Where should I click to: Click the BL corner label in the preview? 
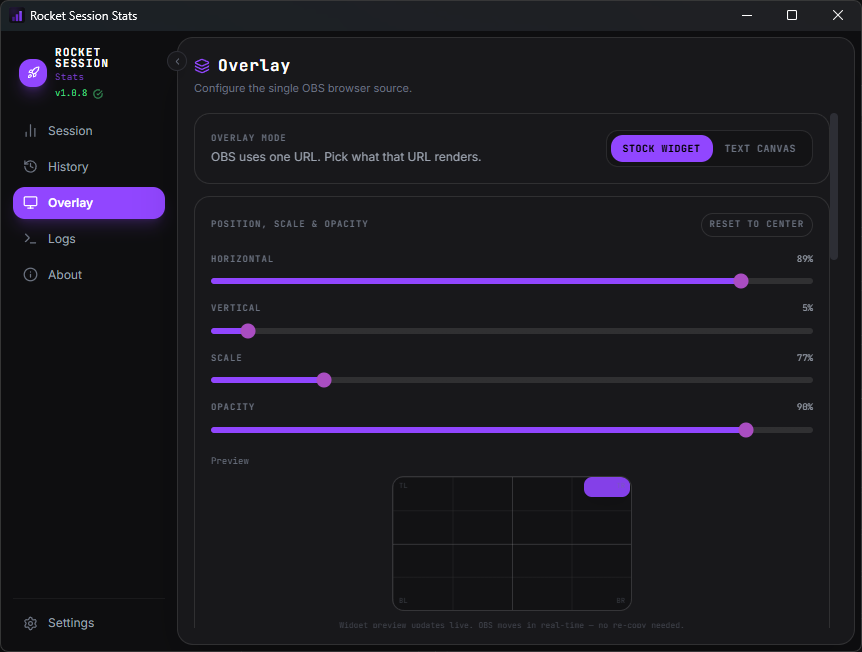[403, 600]
